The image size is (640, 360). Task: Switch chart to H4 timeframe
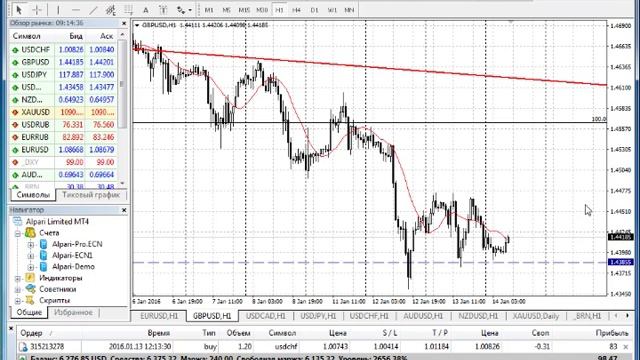[297, 10]
